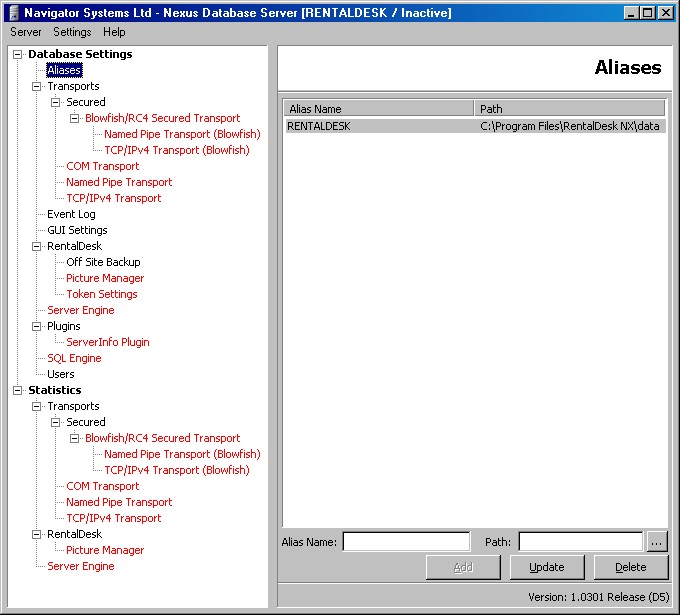Open the Server menu
Screen dimensions: 680x615
pyautogui.click(x=26, y=32)
